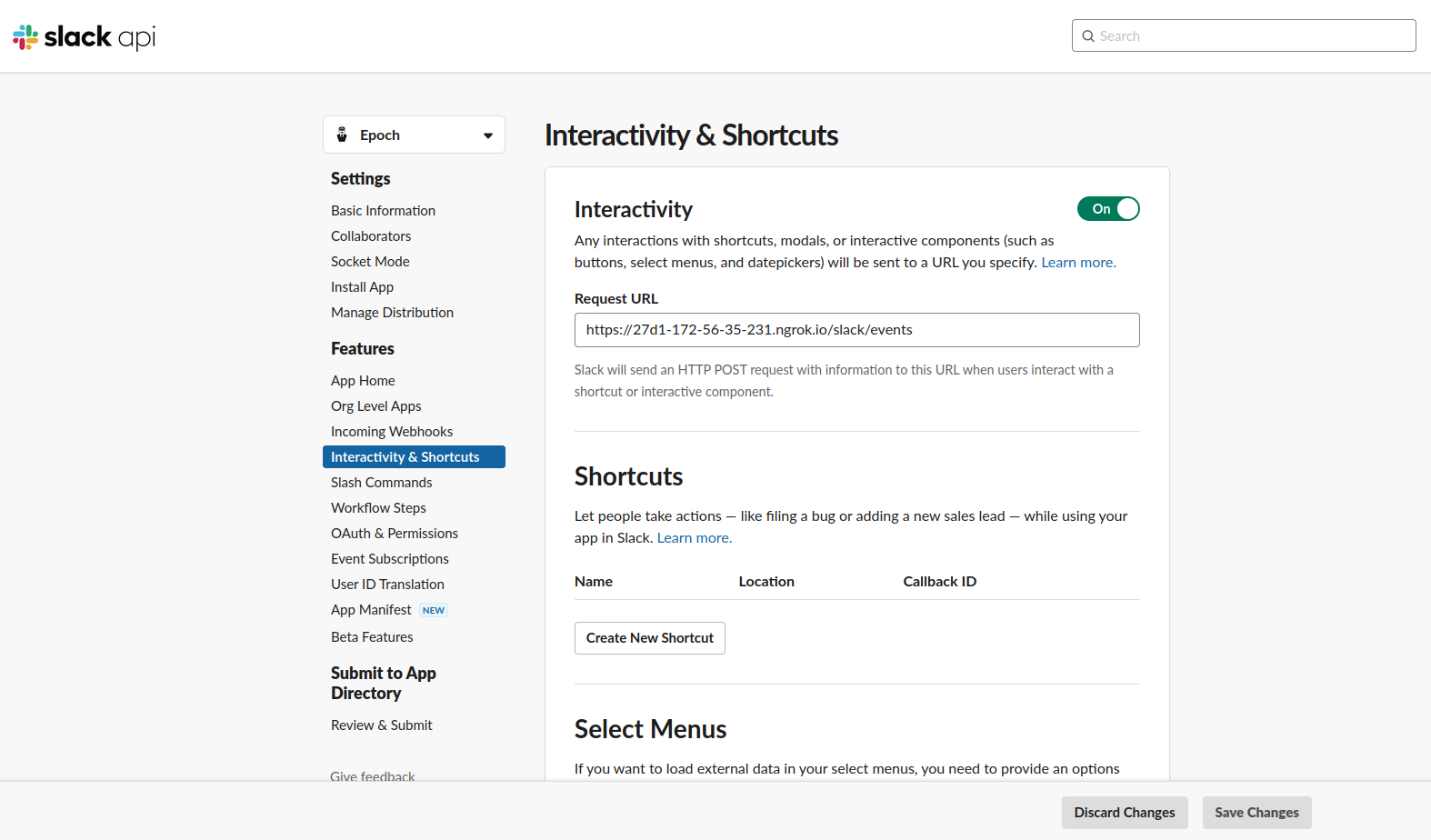Go to Incoming Webhooks
1431x840 pixels.
[x=392, y=432]
